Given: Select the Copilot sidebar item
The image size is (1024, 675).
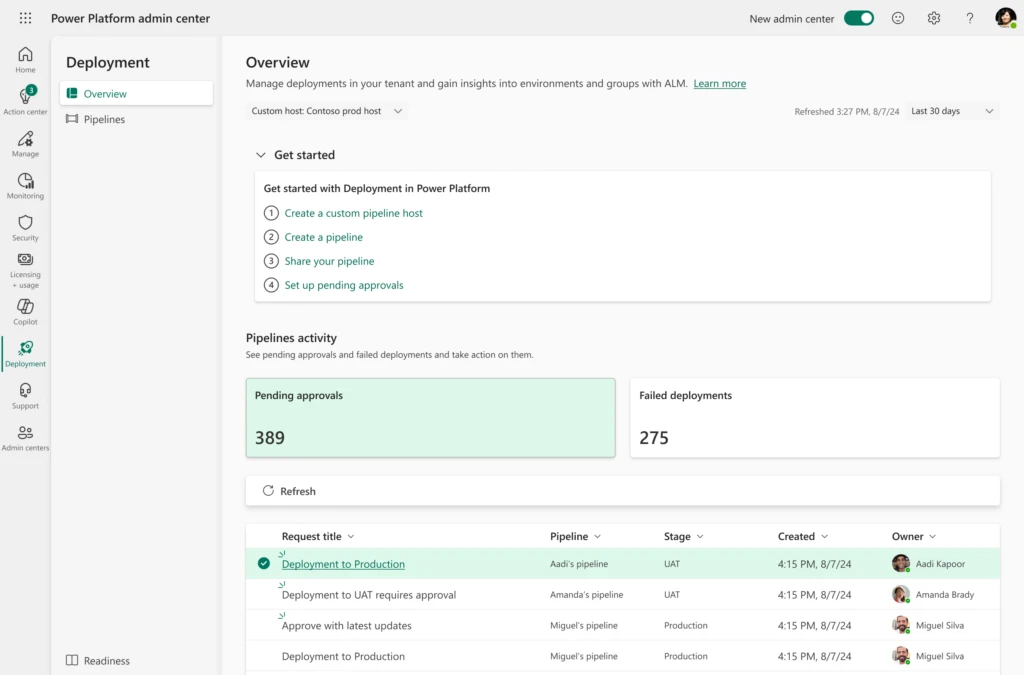Looking at the screenshot, I should 25,311.
